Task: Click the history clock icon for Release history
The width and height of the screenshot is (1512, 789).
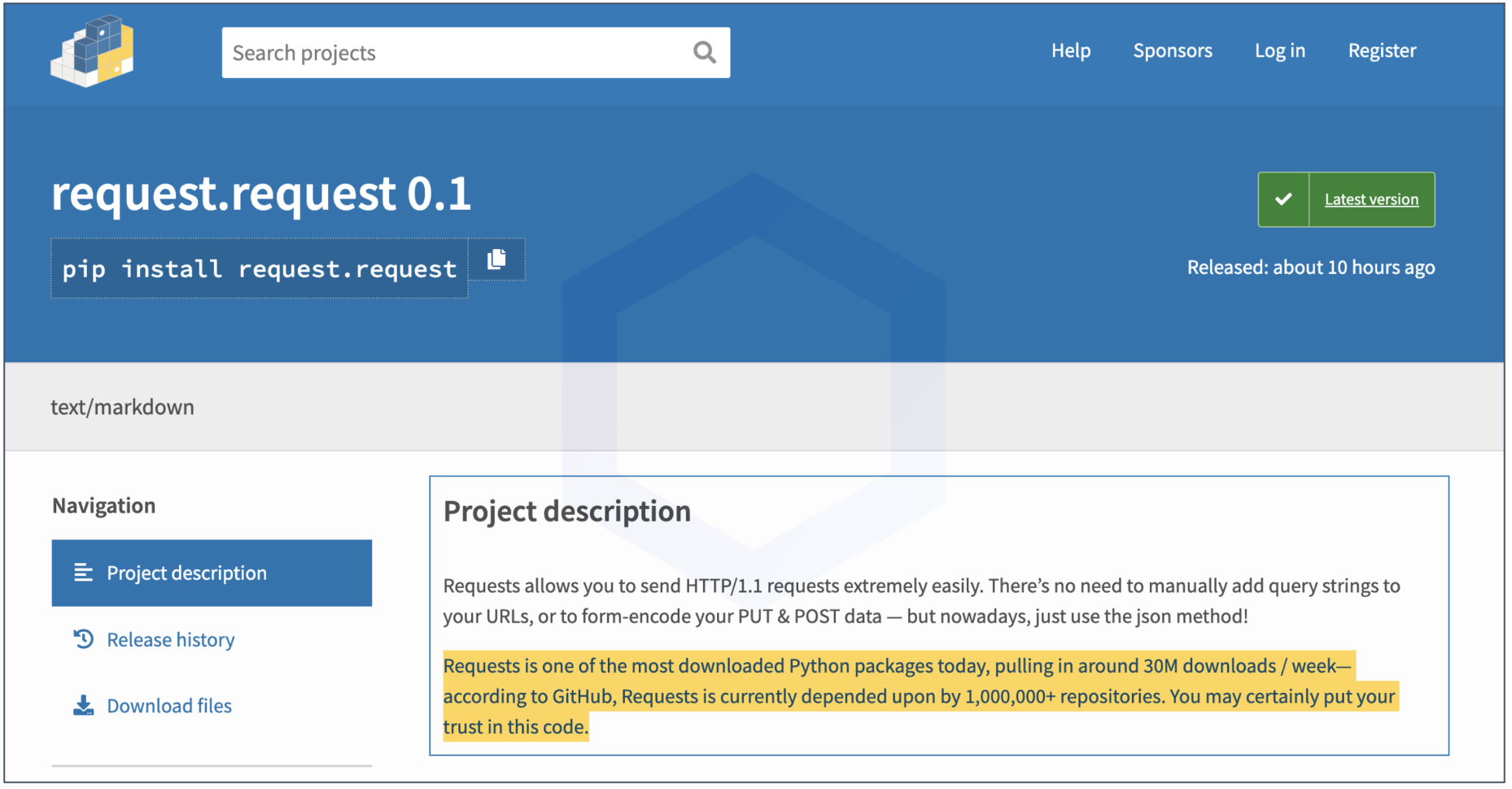Action: click(x=83, y=639)
